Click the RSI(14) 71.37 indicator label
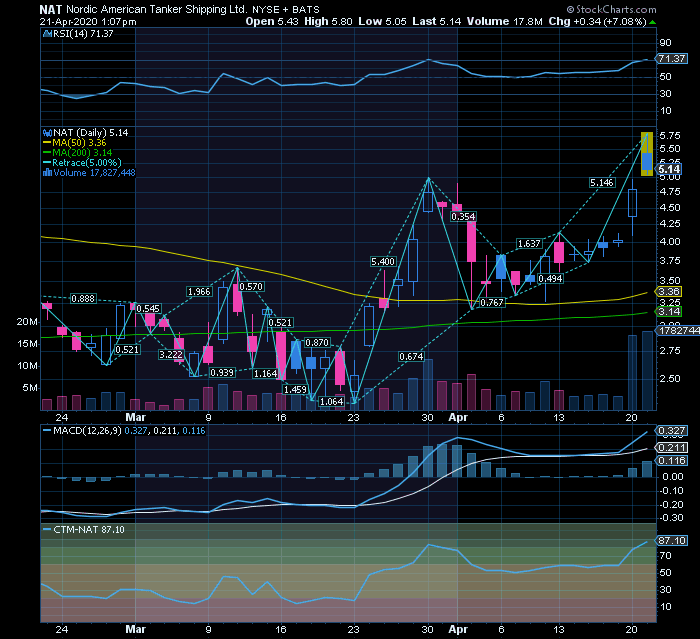Screen dimensions: 700x639 point(78,34)
